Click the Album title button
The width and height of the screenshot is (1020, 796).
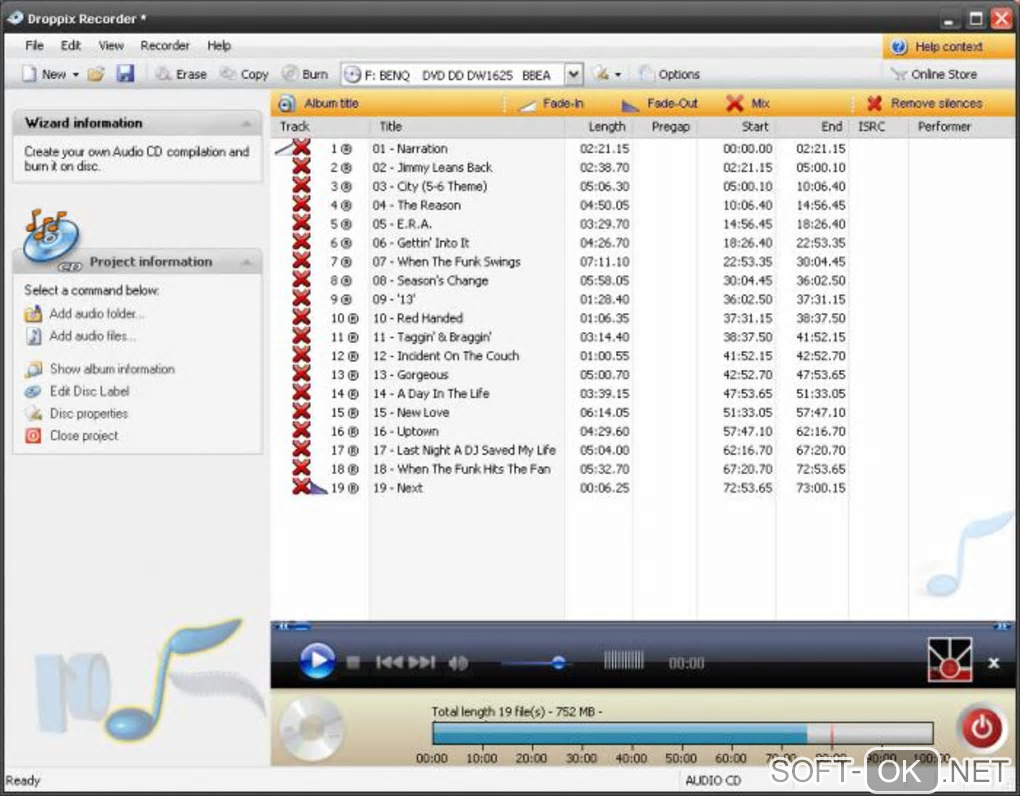coord(319,103)
